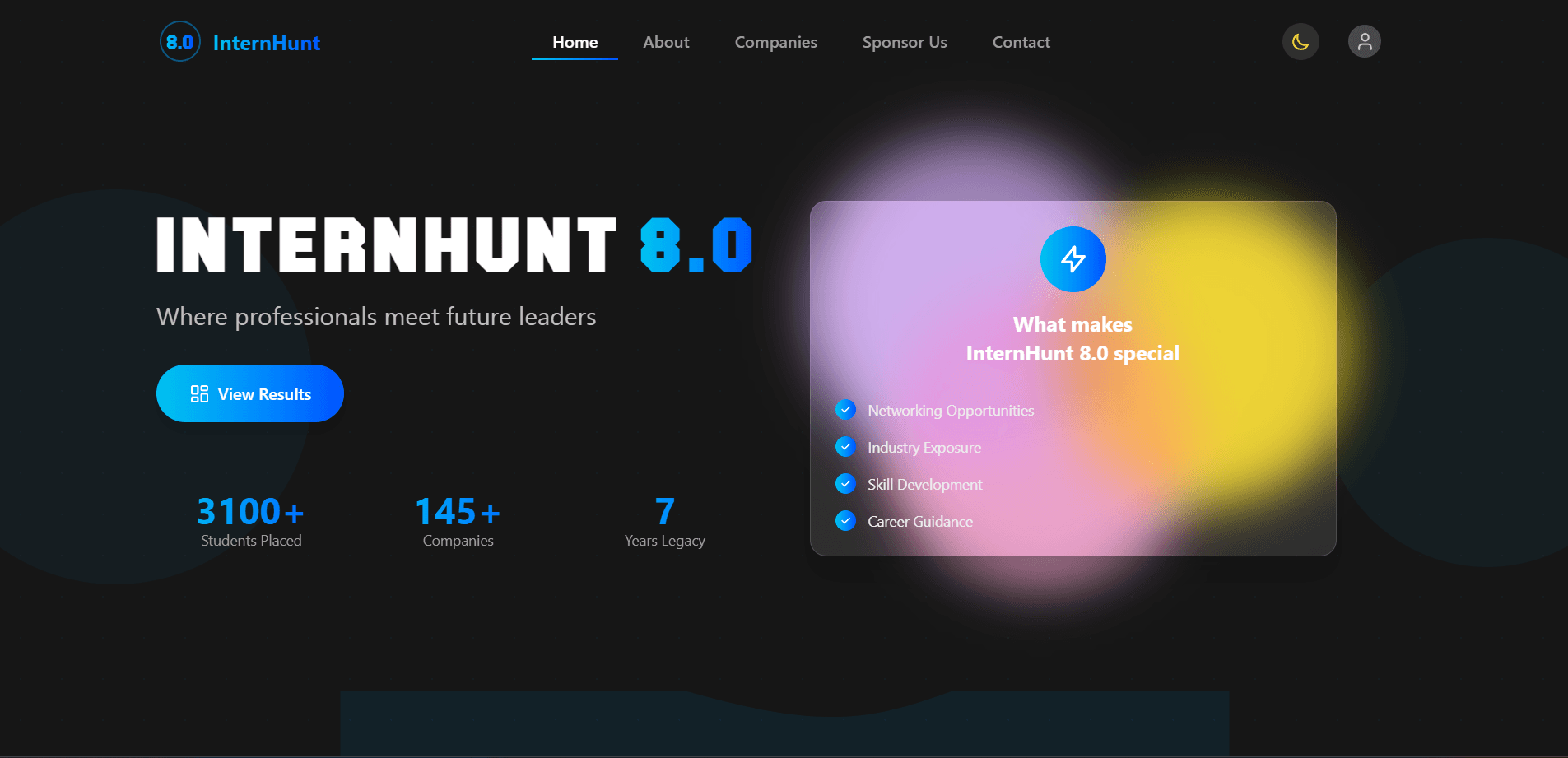Click checkmark beside Skill Development
Image resolution: width=1568 pixels, height=758 pixels.
(845, 484)
